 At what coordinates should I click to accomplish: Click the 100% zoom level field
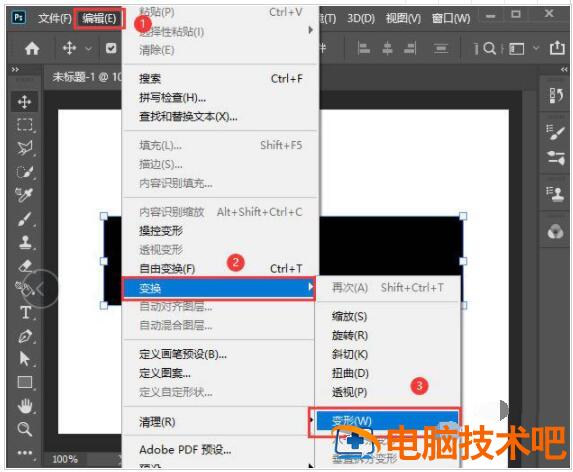tap(65, 459)
